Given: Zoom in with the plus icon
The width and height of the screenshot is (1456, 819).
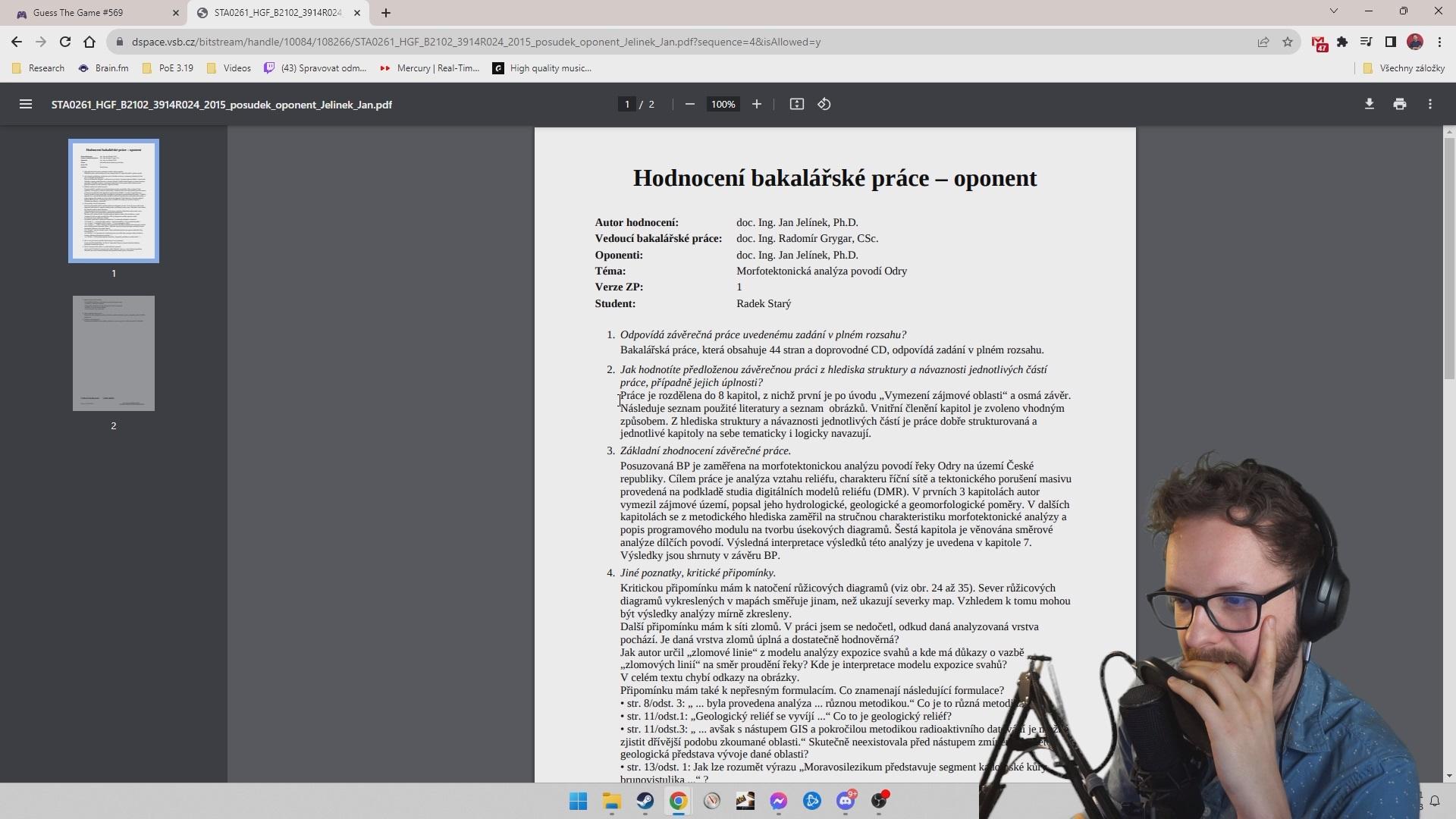Looking at the screenshot, I should click(757, 105).
